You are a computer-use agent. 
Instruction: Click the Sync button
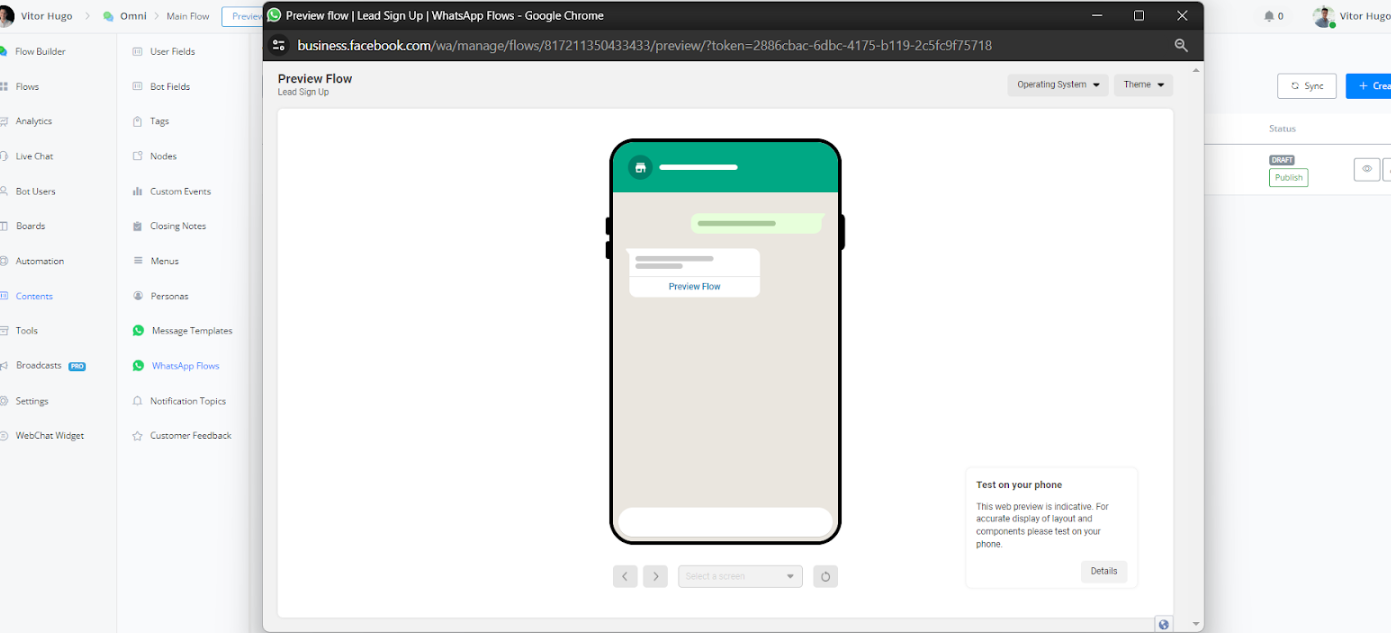coord(1306,86)
